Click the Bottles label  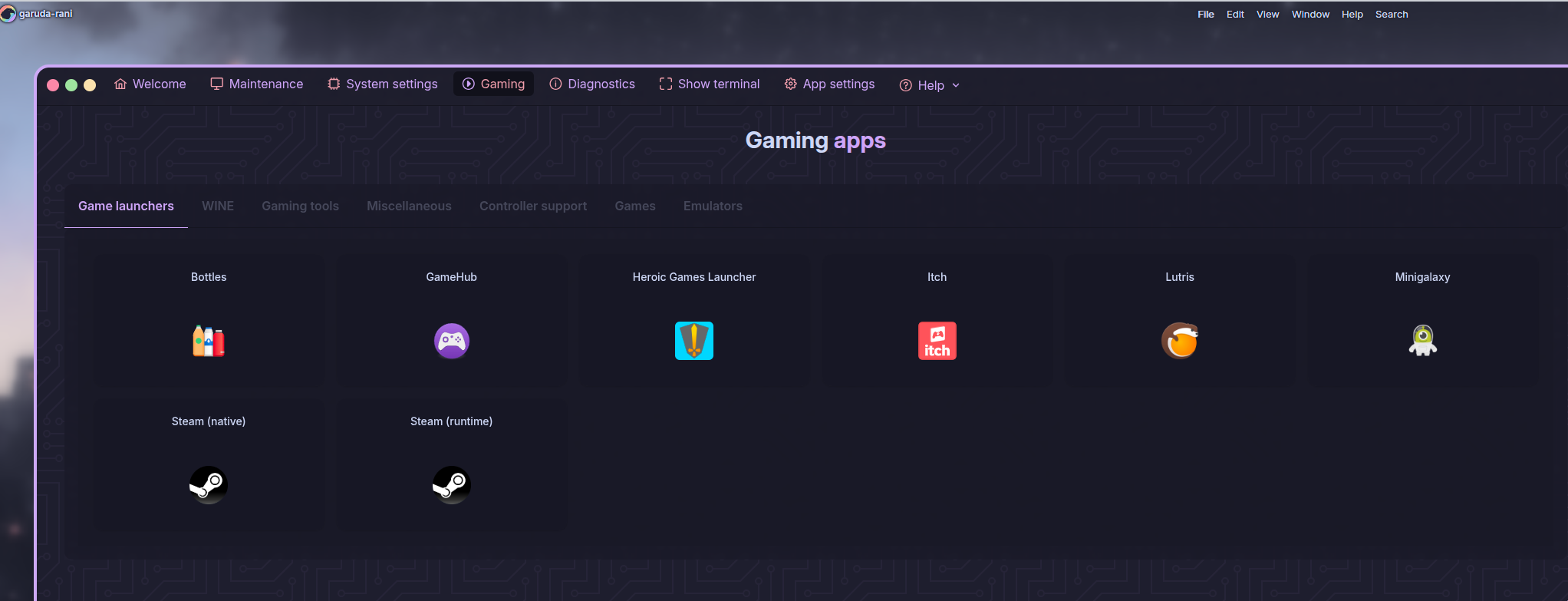click(209, 277)
